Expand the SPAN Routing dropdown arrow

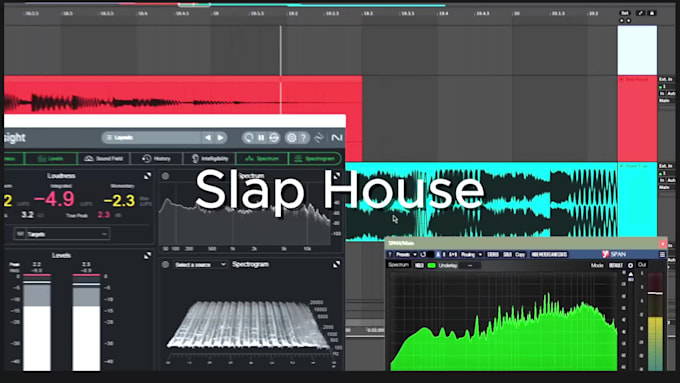tap(480, 255)
